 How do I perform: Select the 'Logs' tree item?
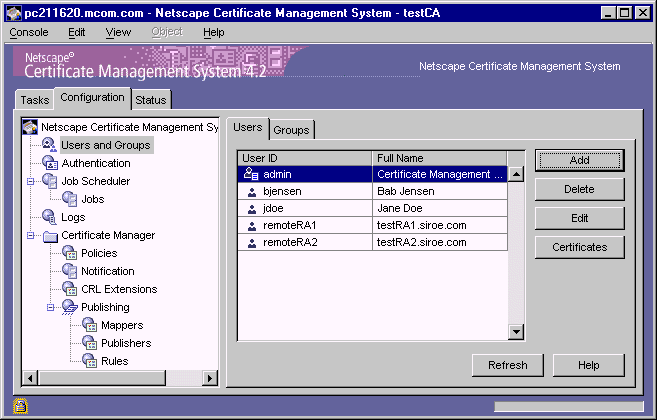(73, 217)
